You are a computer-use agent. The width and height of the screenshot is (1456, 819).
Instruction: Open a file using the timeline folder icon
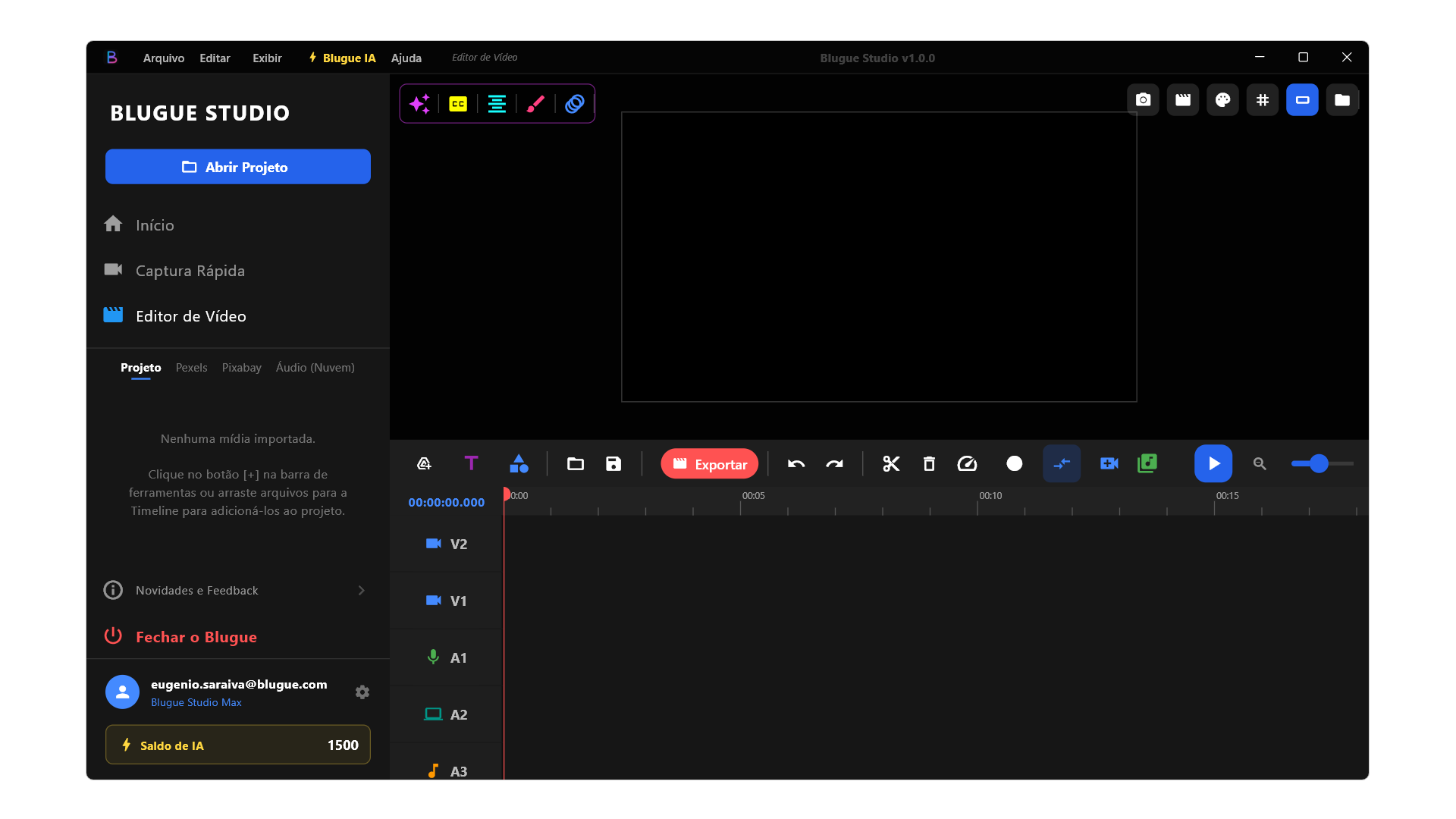(576, 463)
